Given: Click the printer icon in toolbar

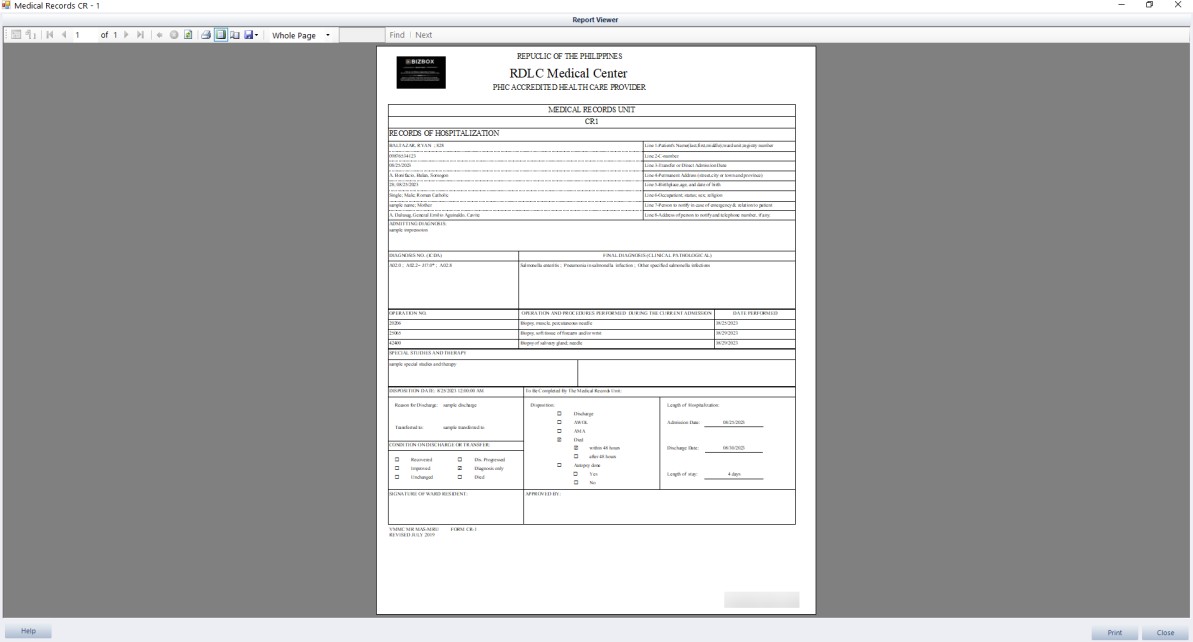Looking at the screenshot, I should click(206, 35).
